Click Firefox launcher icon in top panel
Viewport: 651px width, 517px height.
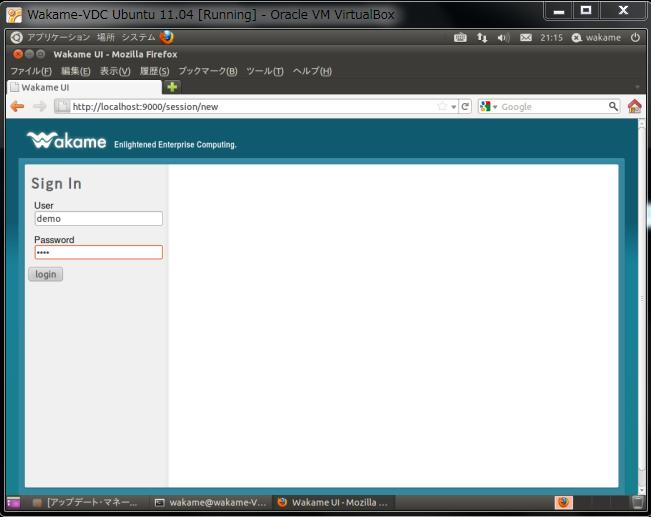(167, 37)
